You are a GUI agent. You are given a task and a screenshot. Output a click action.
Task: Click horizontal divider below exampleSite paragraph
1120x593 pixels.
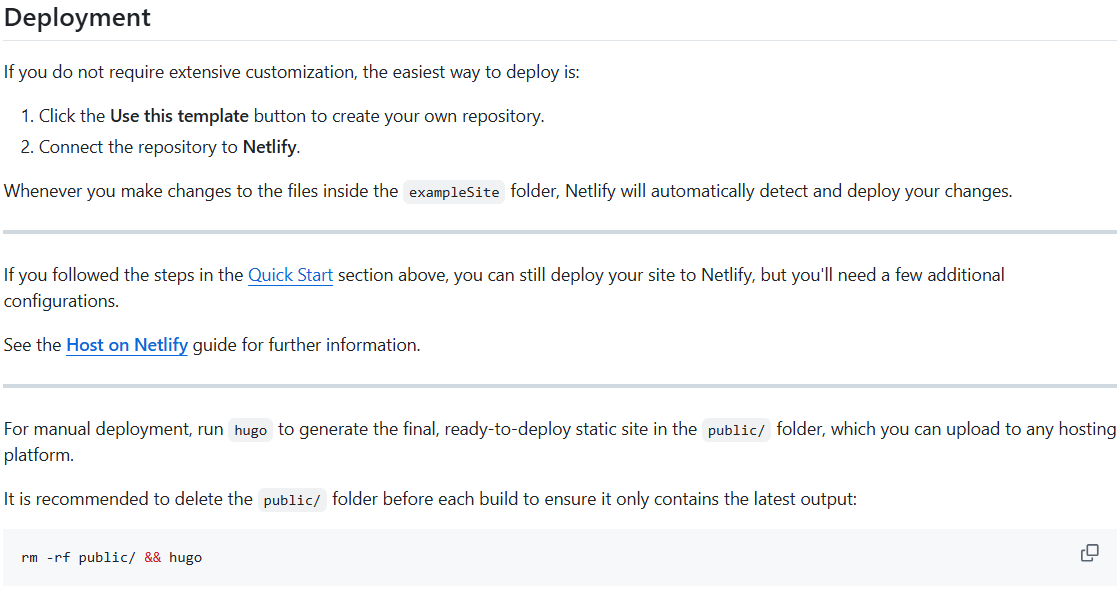560,232
